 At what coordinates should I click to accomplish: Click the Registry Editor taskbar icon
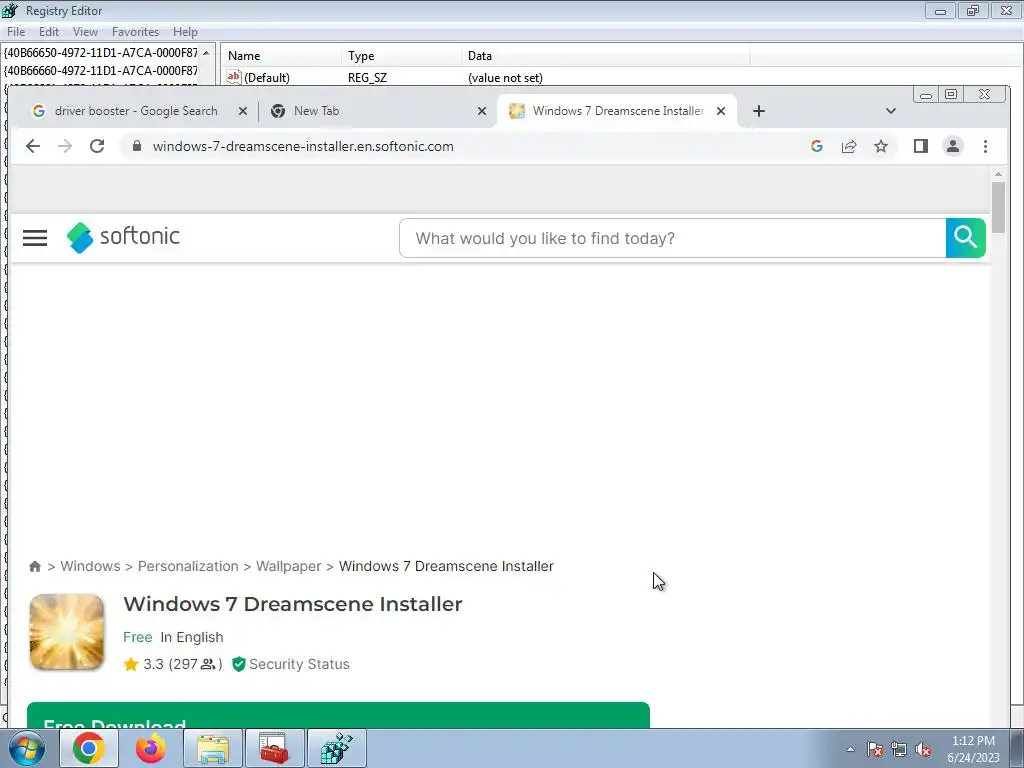click(336, 748)
